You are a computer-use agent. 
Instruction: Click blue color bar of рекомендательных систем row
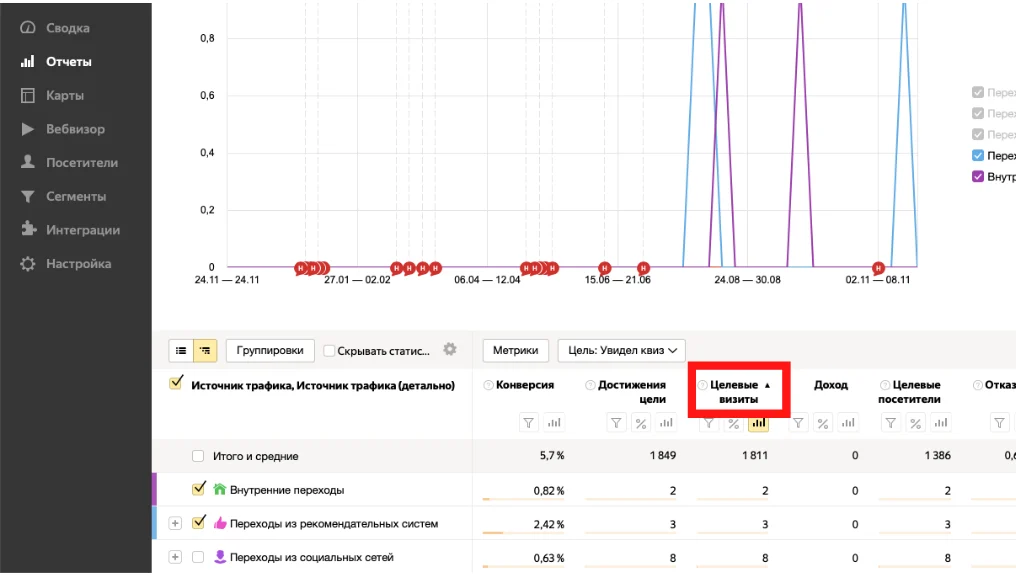pos(154,523)
